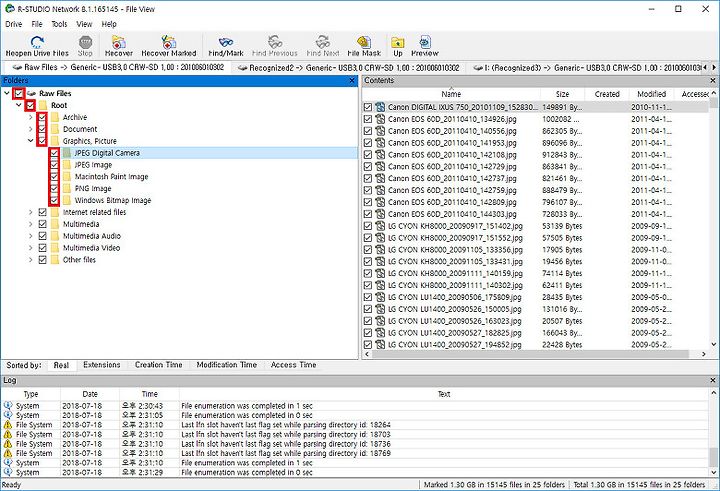Click the warning icon for directory id 18264

[7, 425]
